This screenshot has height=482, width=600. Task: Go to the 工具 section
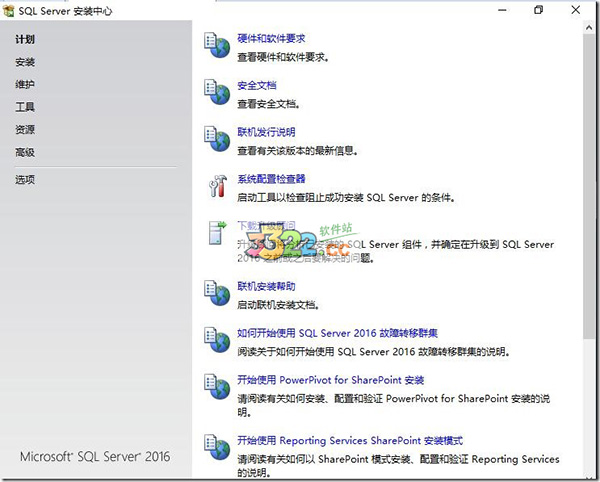pos(25,107)
